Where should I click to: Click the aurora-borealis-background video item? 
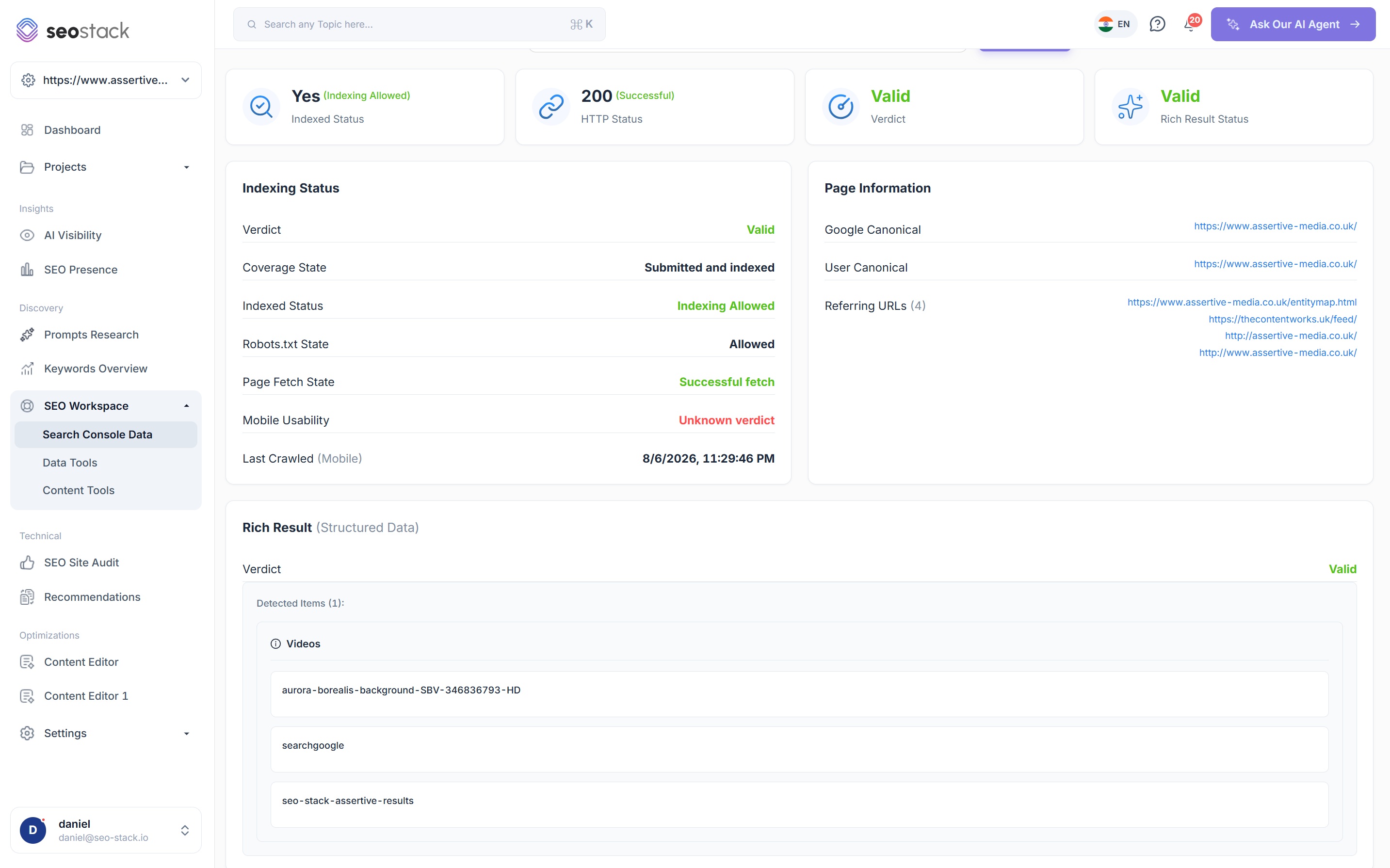coord(799,694)
